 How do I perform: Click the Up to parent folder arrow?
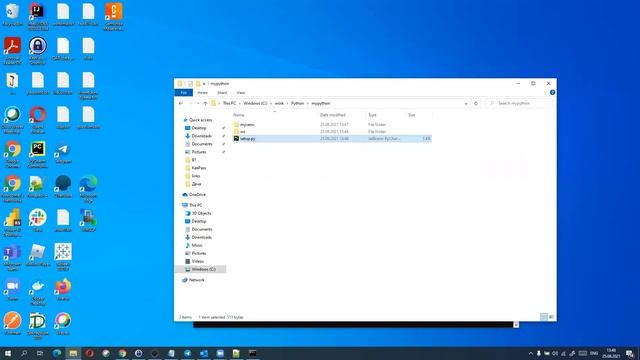(x=205, y=103)
